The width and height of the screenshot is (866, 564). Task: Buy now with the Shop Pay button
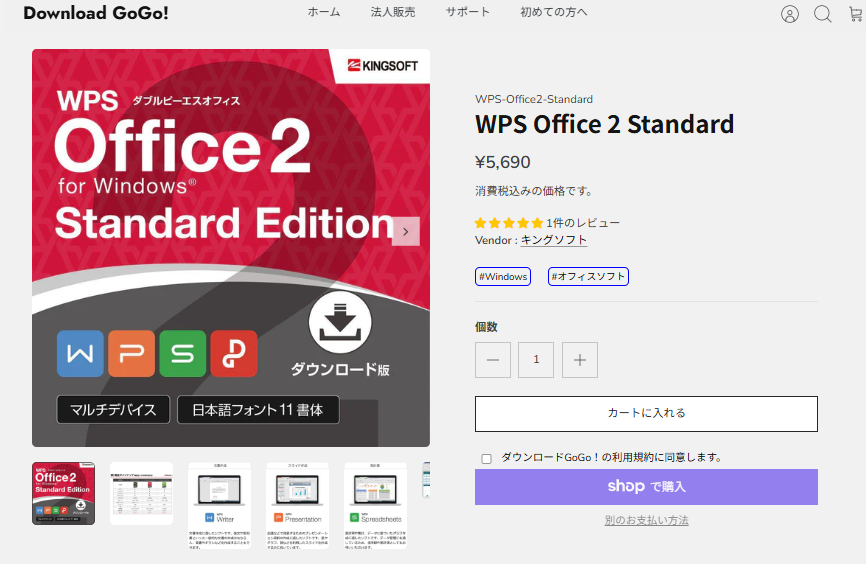tap(646, 487)
